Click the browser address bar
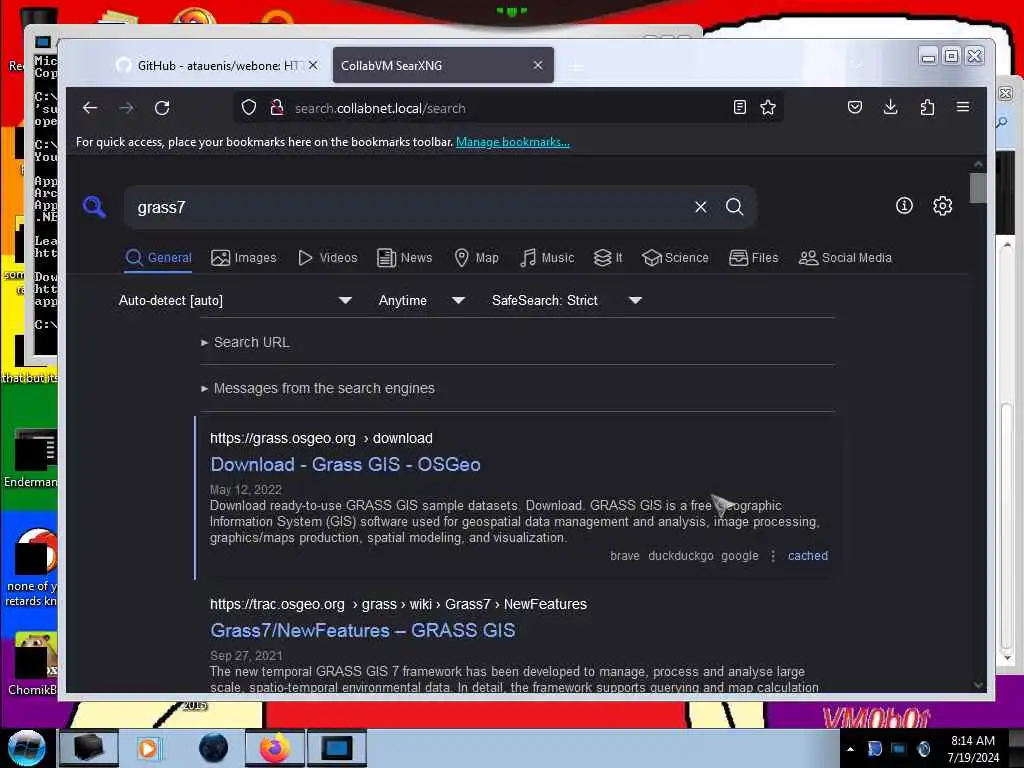 tap(509, 108)
